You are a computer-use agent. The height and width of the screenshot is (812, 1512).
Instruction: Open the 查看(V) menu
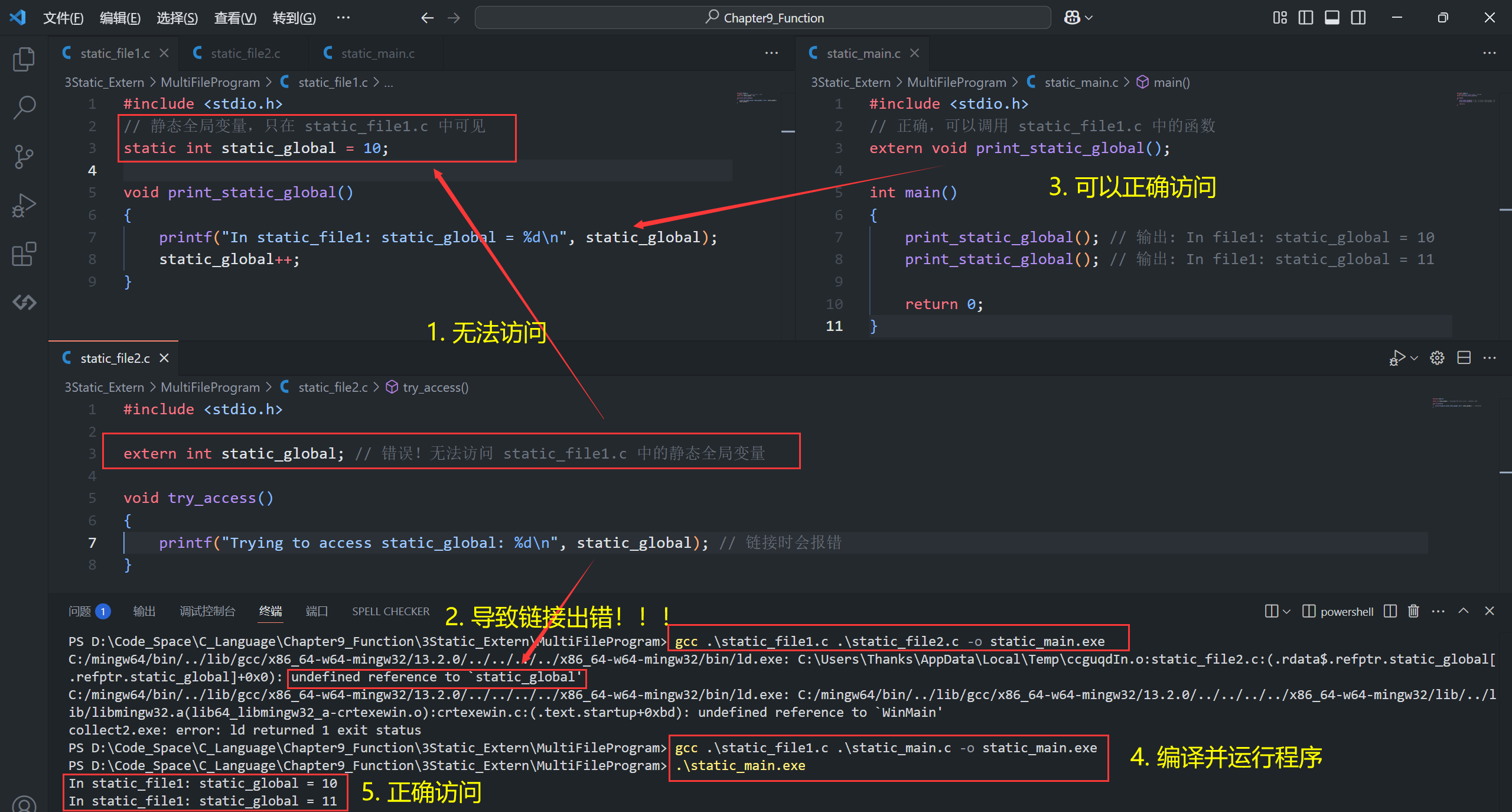point(235,18)
